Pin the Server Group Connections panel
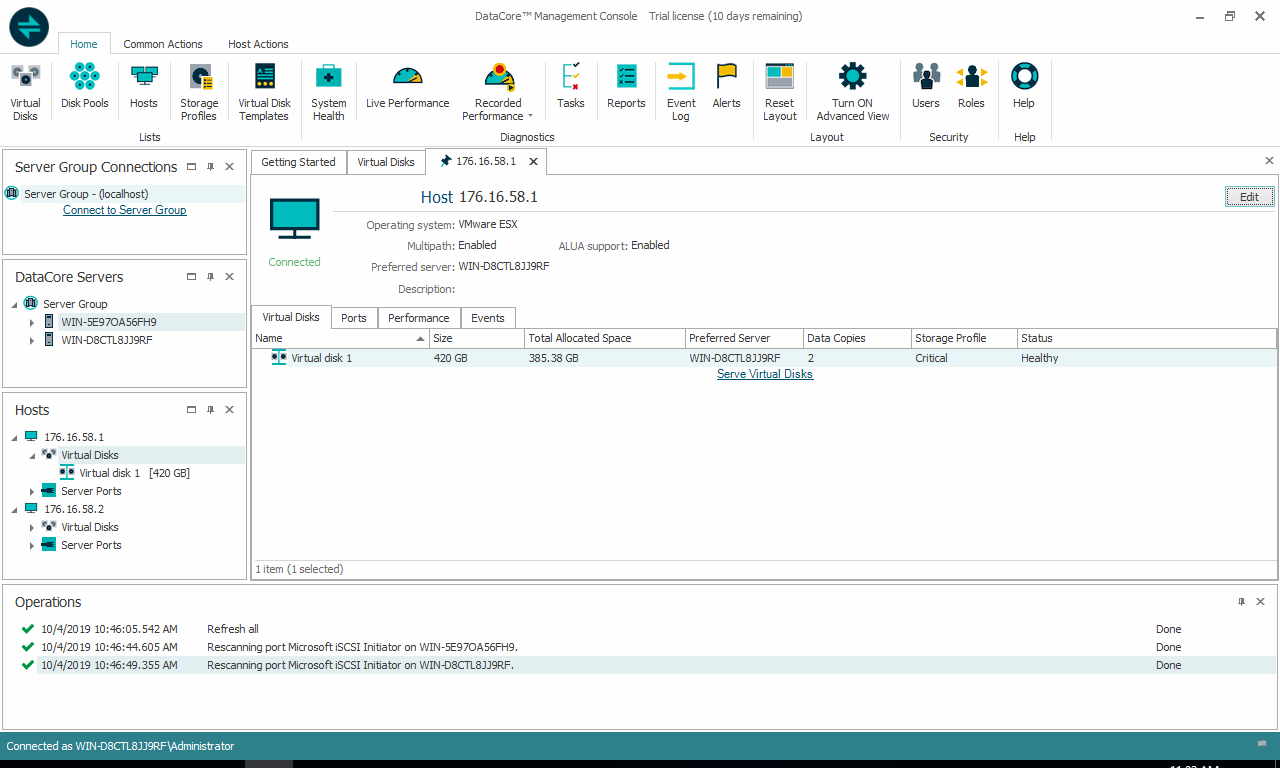Image resolution: width=1280 pixels, height=768 pixels. click(210, 167)
